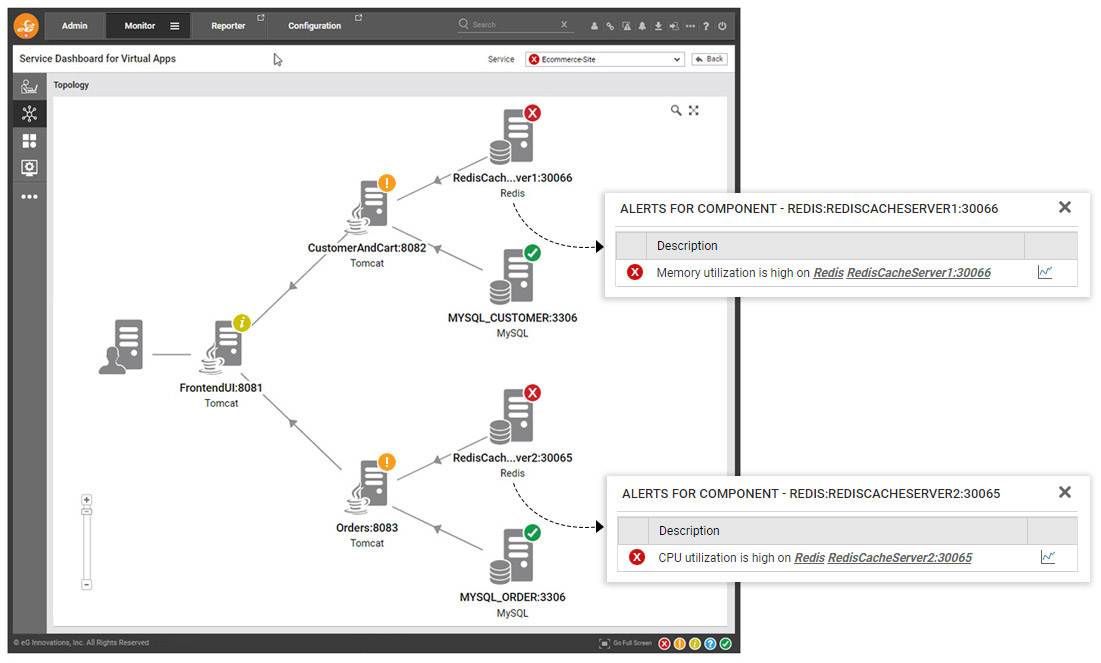Click zoom in plus on topology slider

[86, 500]
